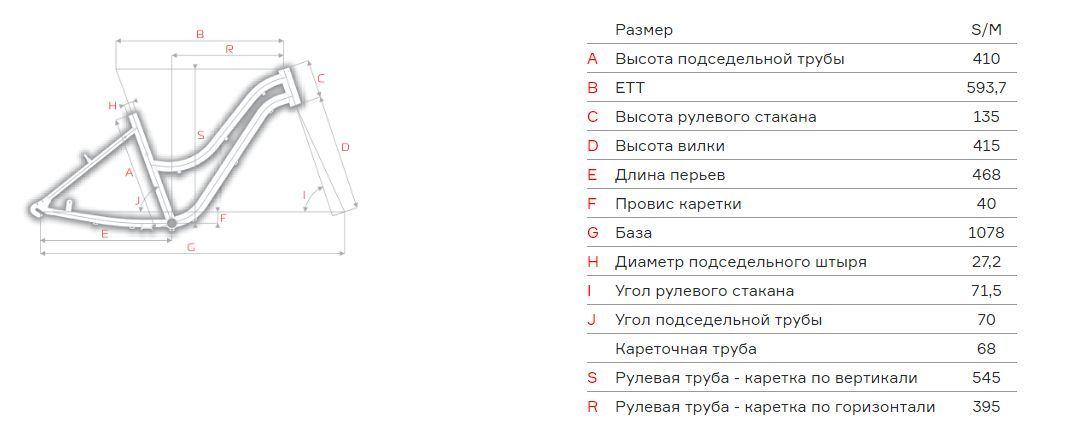Click the Высота рулевого стакана row

coord(802,116)
